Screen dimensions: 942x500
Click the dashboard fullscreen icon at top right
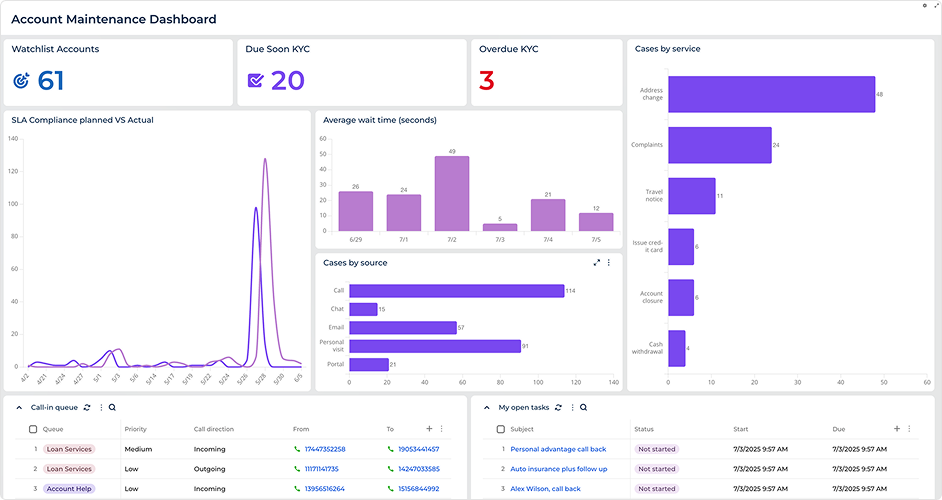point(936,6)
